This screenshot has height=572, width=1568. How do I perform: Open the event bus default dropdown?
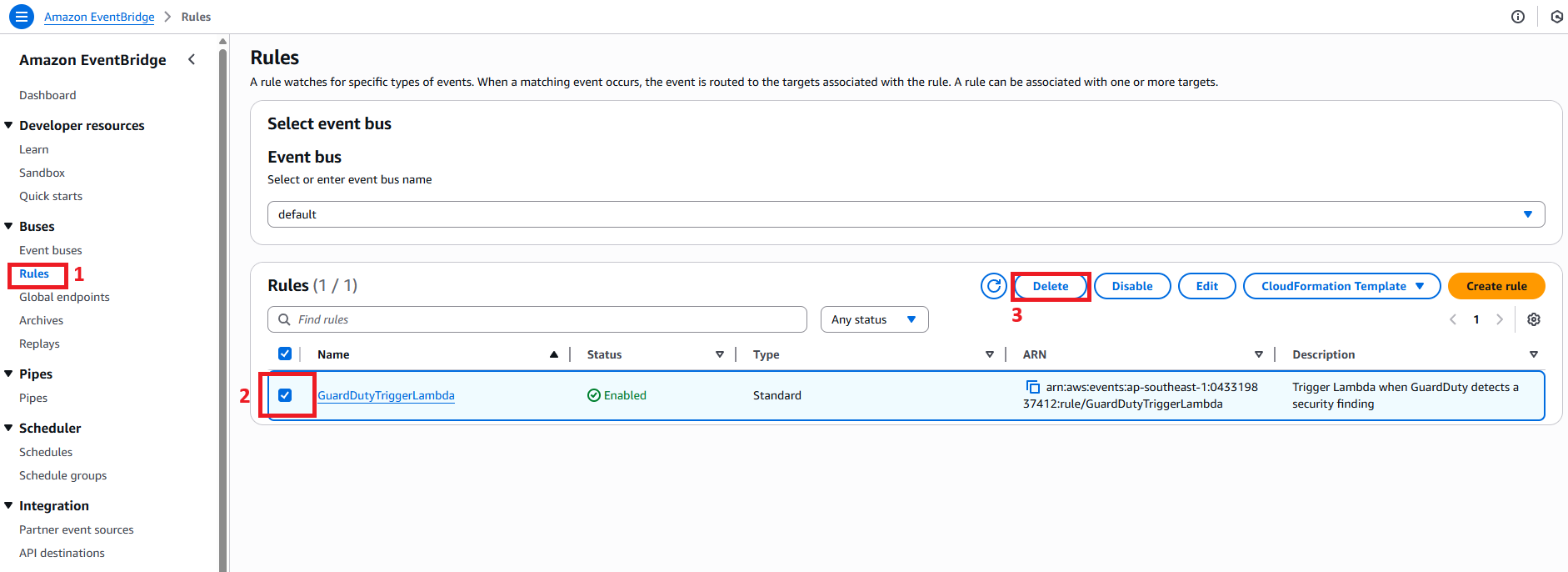tap(906, 214)
